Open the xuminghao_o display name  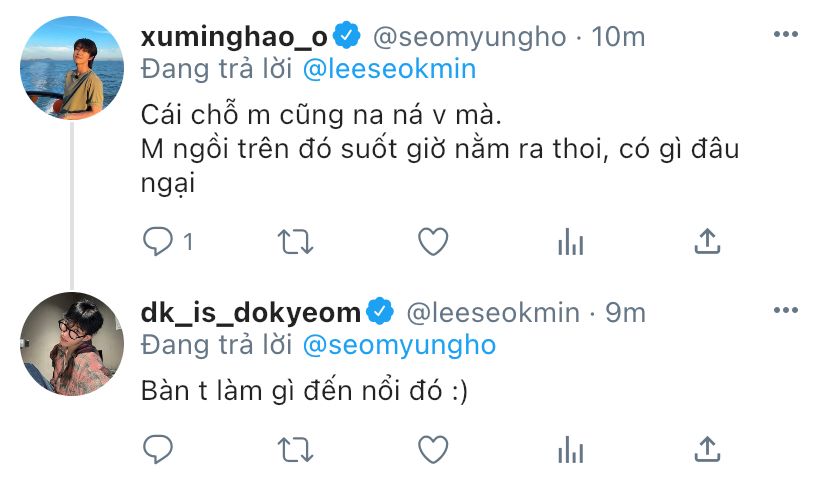point(235,37)
